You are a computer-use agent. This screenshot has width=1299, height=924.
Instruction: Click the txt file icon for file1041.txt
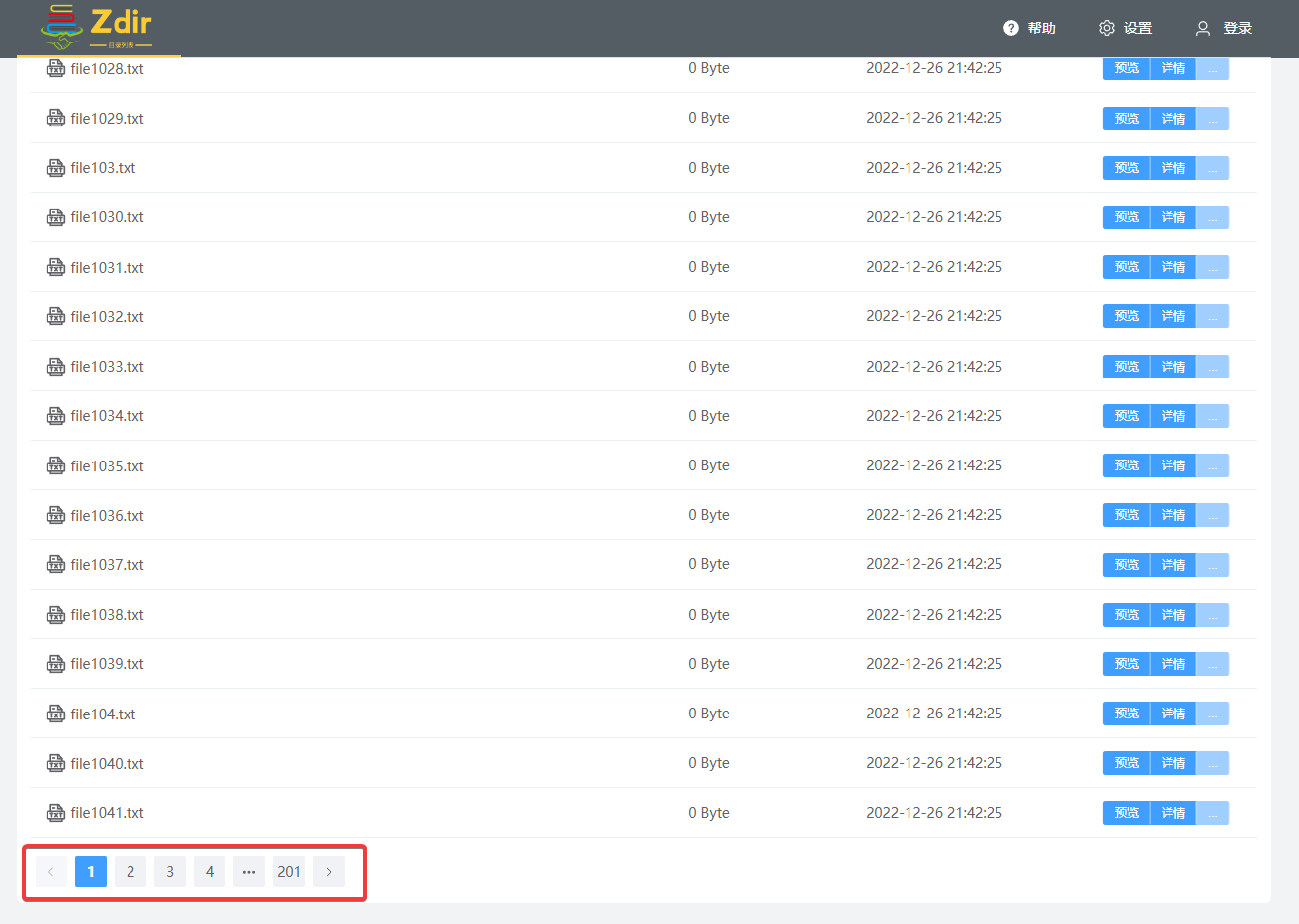point(56,813)
